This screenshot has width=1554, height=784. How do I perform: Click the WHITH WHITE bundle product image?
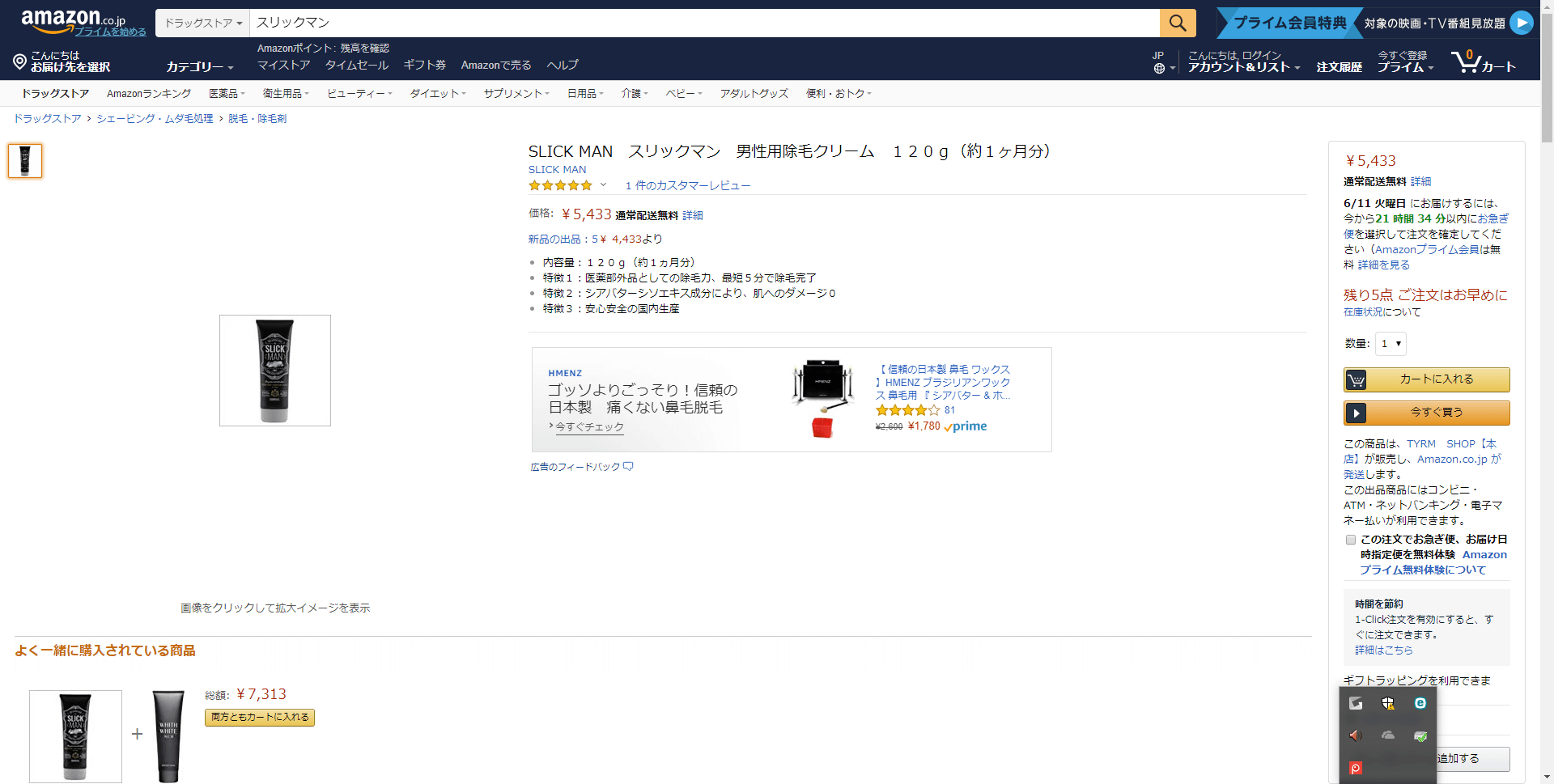(x=168, y=736)
